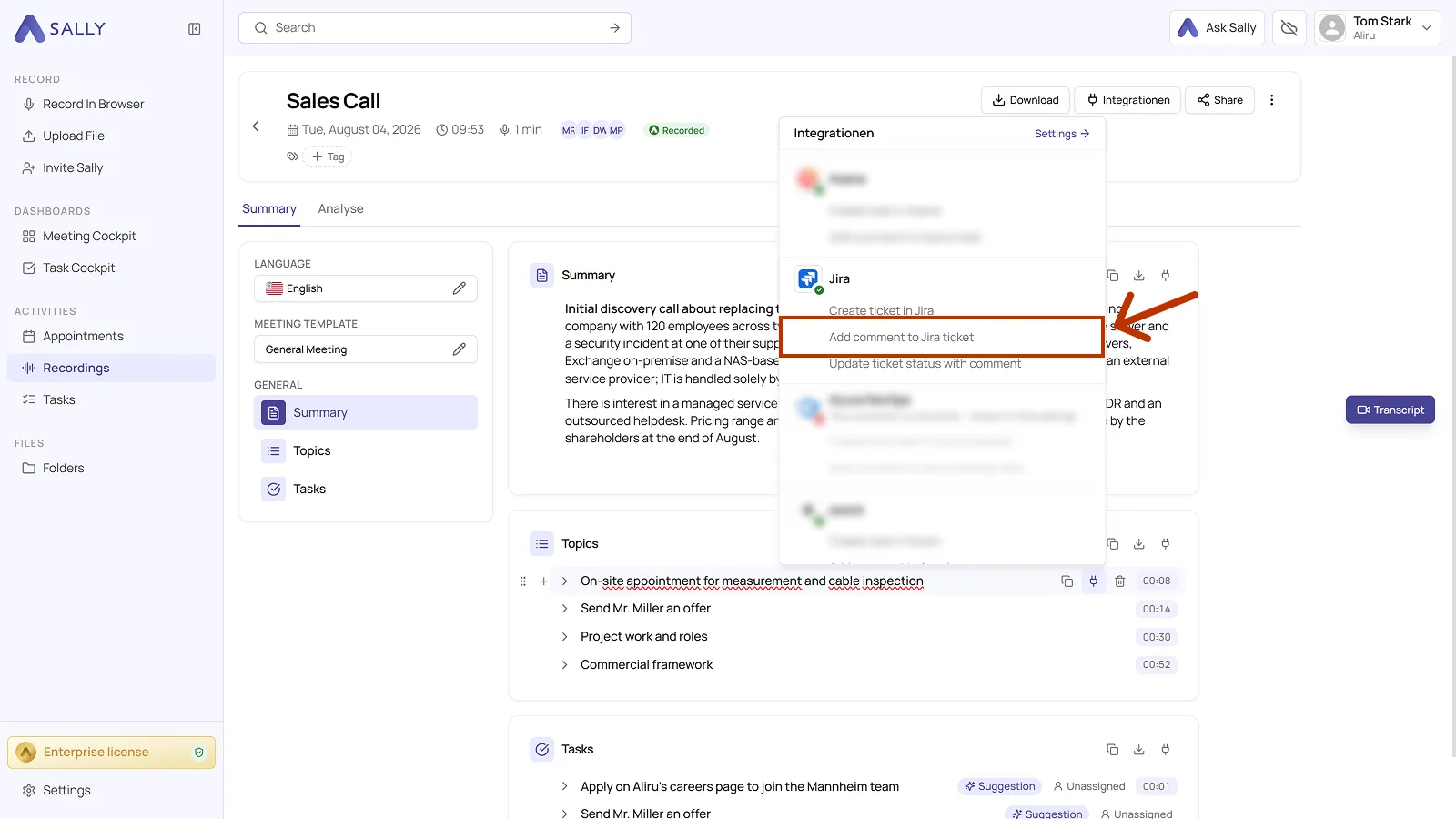This screenshot has width=1456, height=819.
Task: Open the Transcript panel
Action: (1390, 410)
